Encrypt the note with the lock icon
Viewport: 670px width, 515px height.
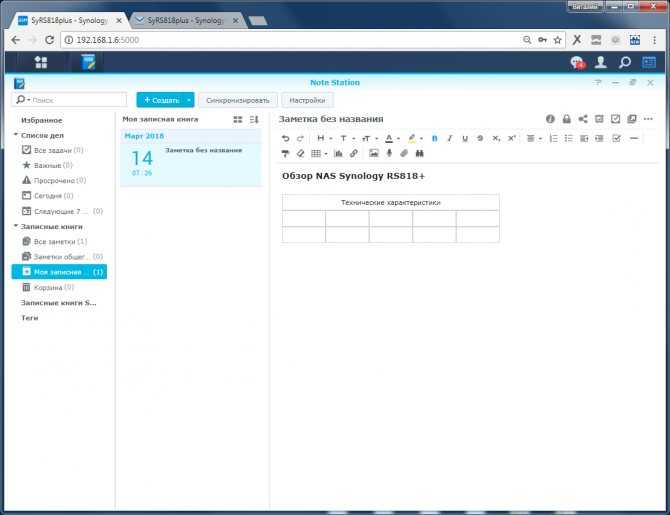point(567,119)
